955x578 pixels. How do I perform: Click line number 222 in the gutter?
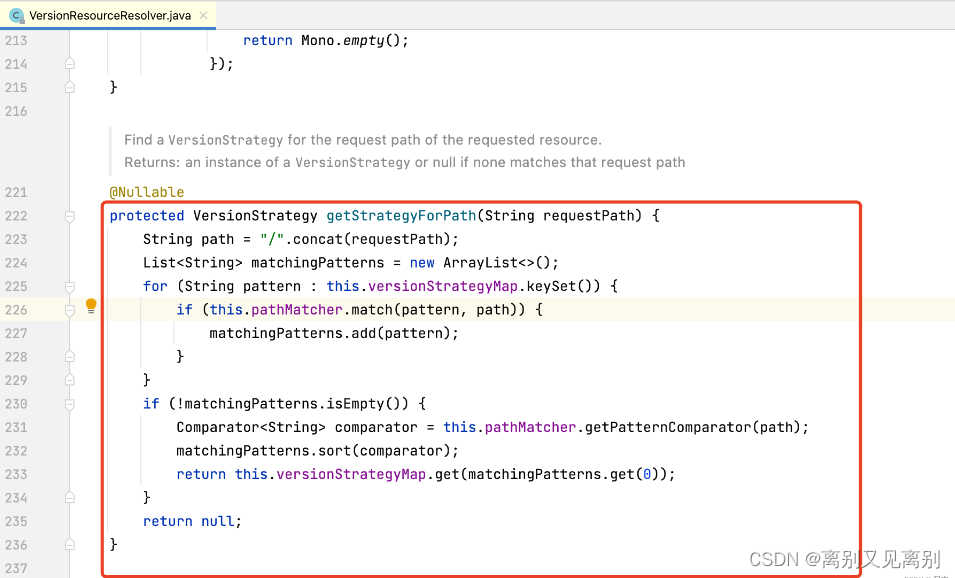pos(16,216)
